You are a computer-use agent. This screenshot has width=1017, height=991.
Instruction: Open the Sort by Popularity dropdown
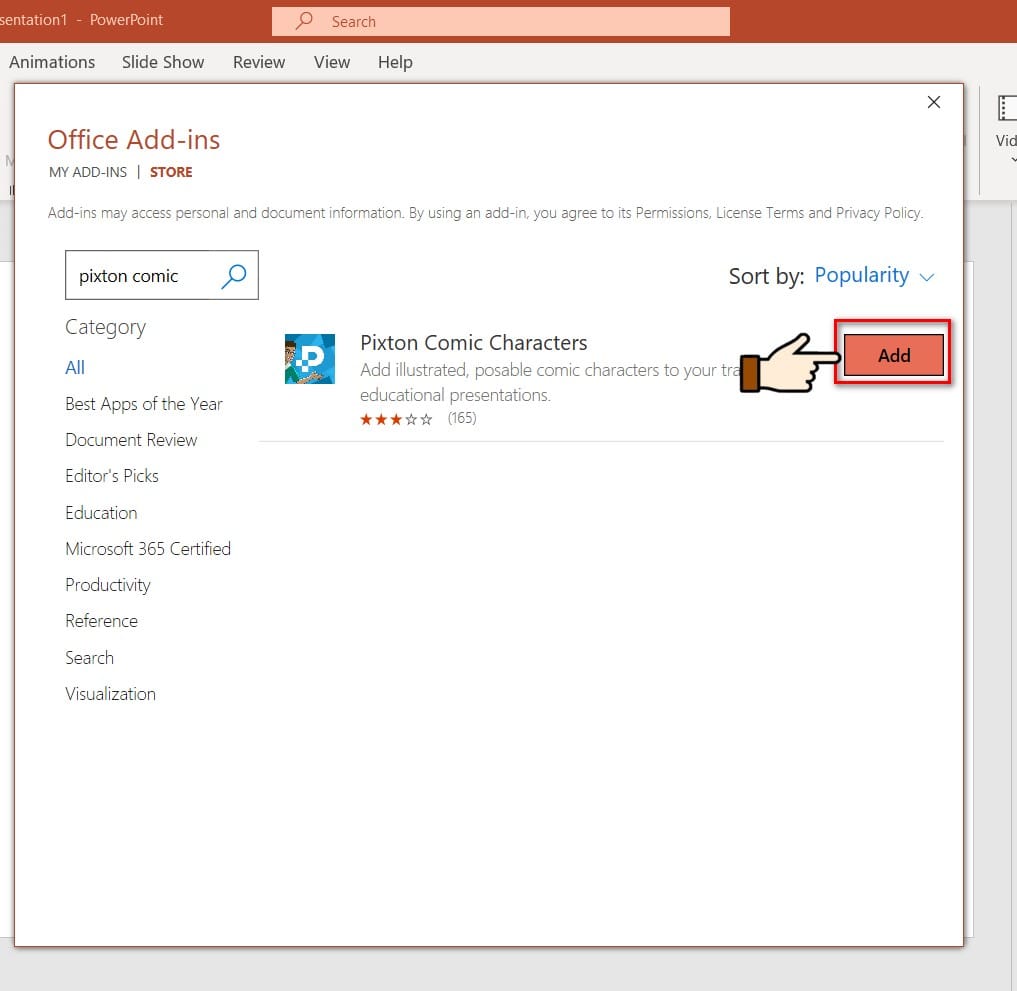pos(874,276)
